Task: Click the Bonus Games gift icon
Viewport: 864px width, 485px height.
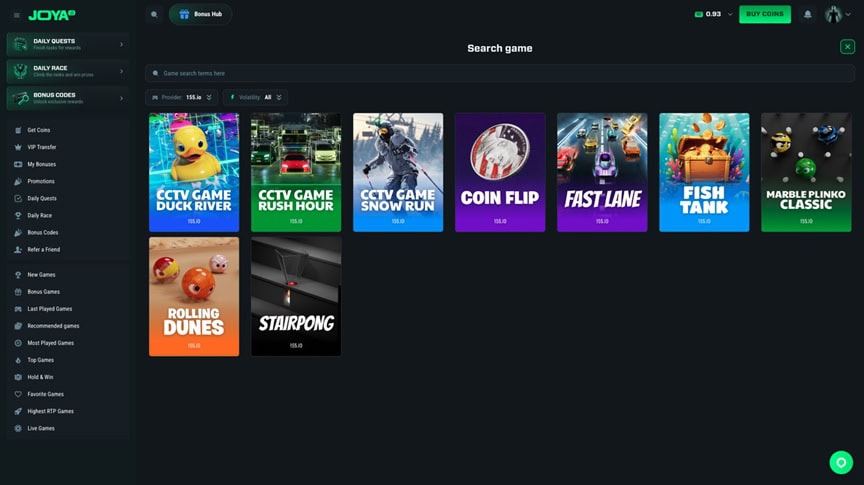Action: 18,292
